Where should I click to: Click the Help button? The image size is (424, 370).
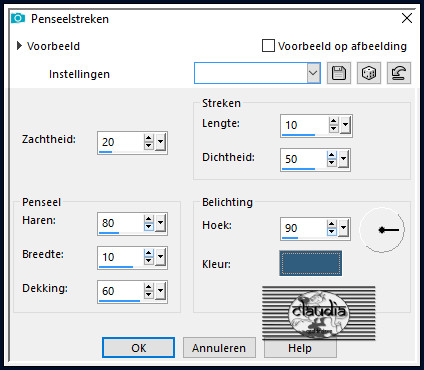[300, 348]
